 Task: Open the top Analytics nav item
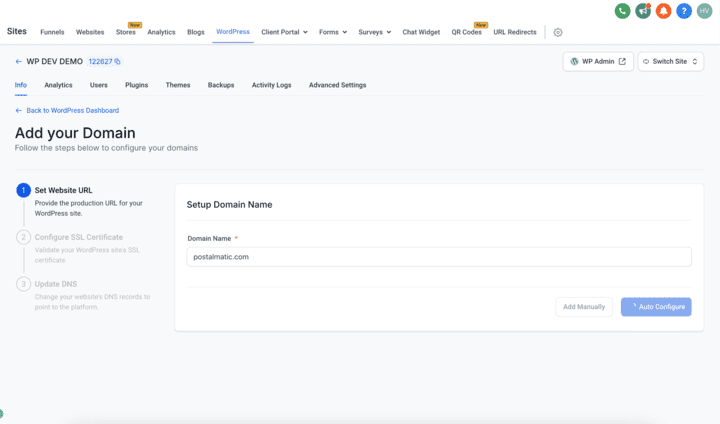tap(161, 32)
